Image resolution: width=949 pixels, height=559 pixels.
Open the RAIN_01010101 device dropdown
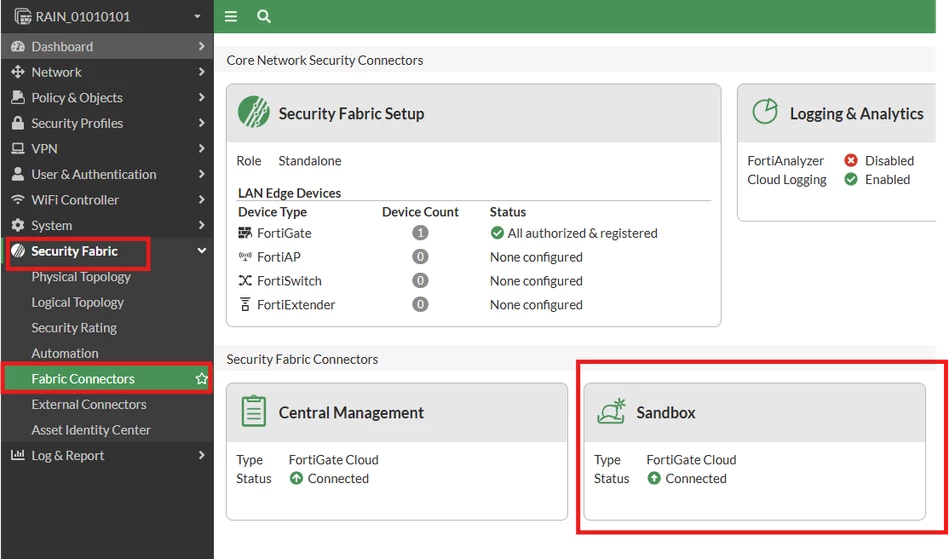[x=197, y=17]
